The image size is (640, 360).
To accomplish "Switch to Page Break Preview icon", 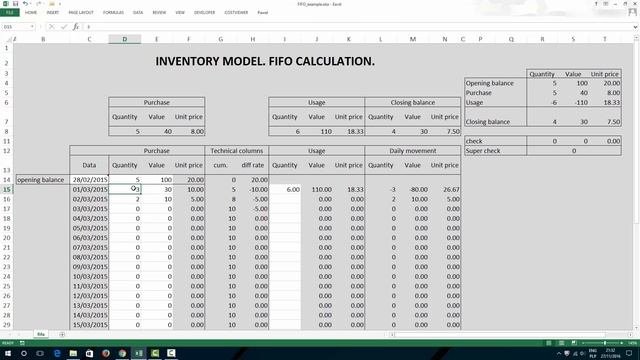I will point(574,343).
